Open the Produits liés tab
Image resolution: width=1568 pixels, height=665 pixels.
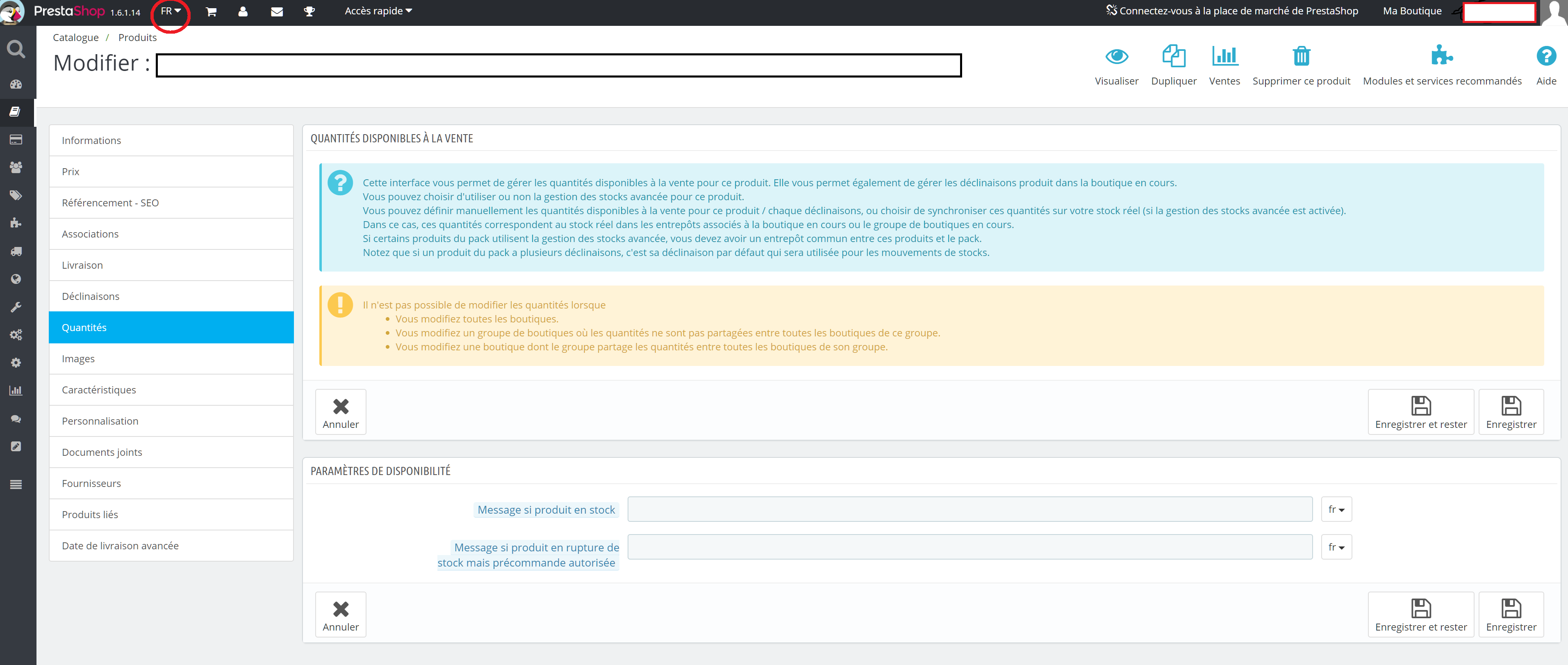tap(171, 514)
